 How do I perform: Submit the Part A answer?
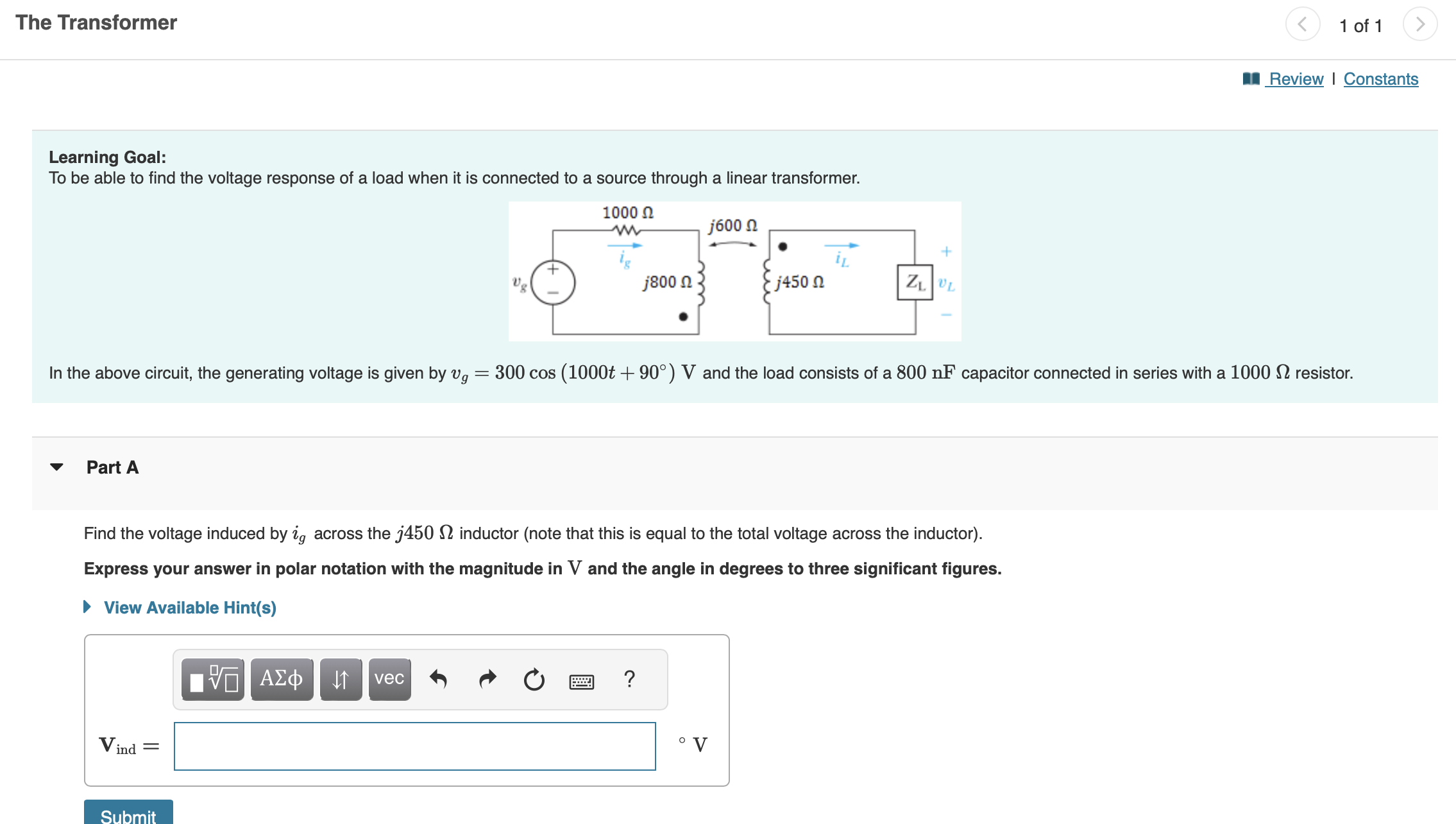point(128,812)
